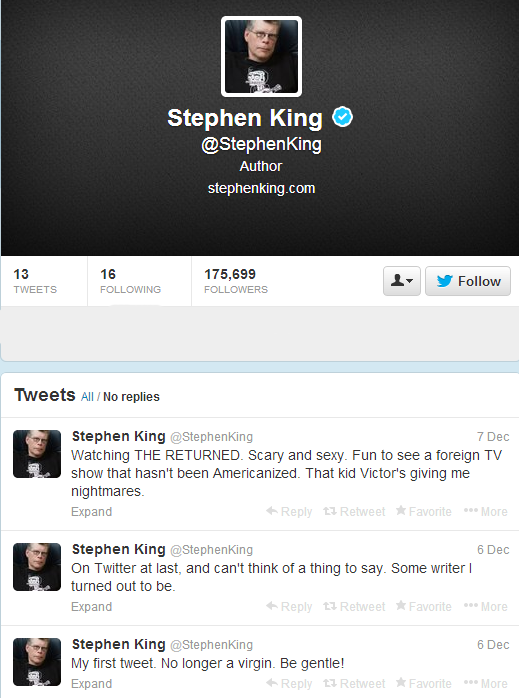Reply to the 'My first tweet' post
Screen dimensions: 519x698
(x=289, y=683)
